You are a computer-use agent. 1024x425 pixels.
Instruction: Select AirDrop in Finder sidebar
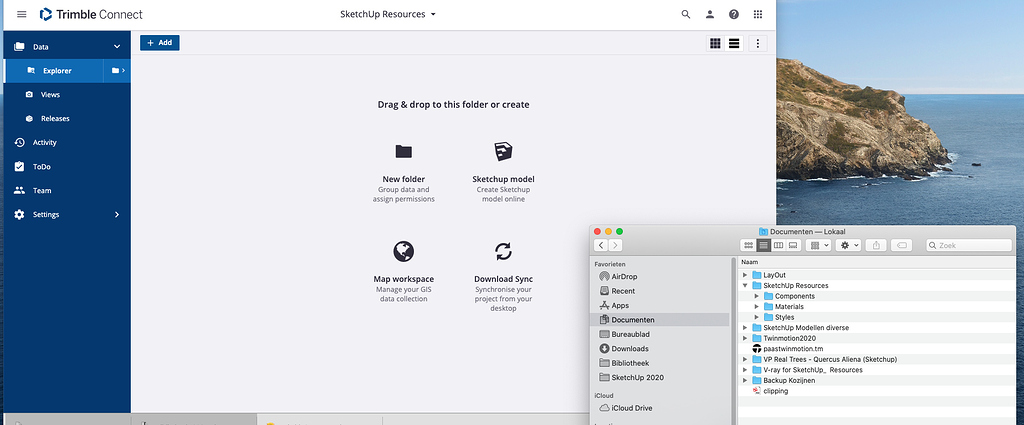(x=661, y=277)
